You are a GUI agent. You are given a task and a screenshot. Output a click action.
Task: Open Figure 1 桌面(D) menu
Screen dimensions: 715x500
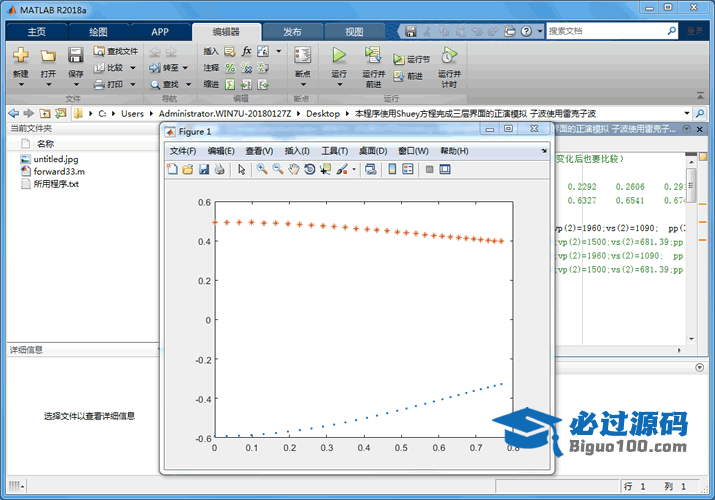(373, 151)
